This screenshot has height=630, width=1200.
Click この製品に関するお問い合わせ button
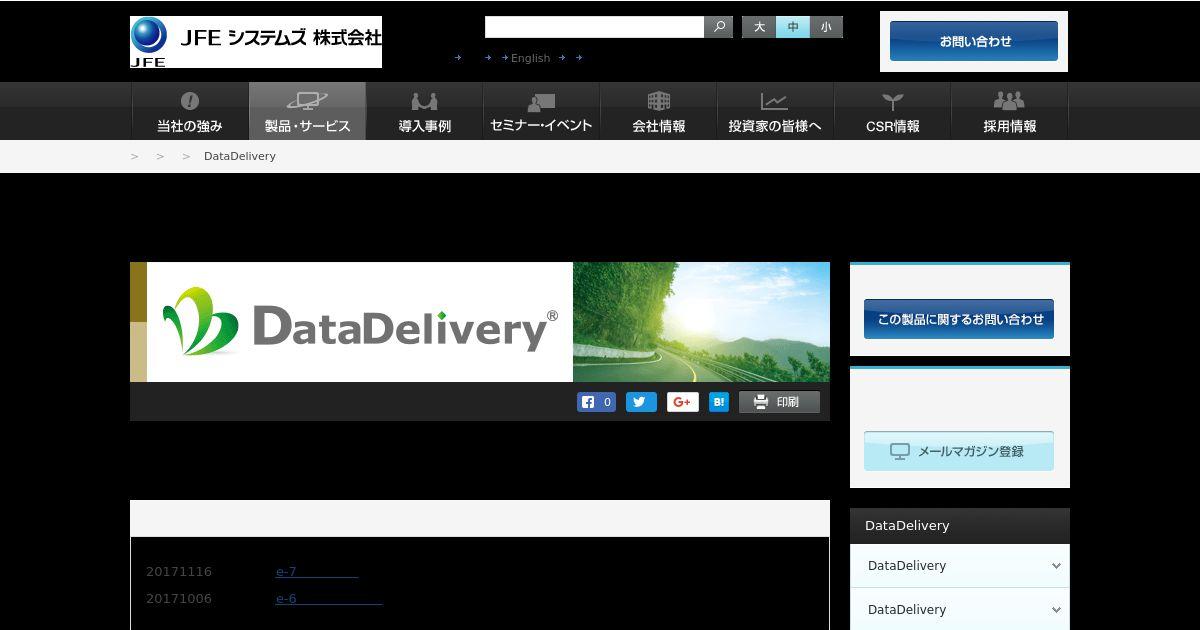[x=959, y=319]
